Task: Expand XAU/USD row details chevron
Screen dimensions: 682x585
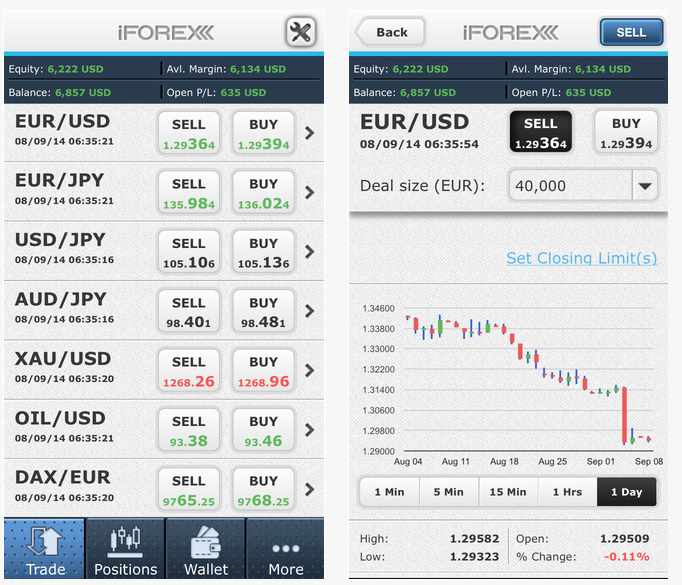Action: 309,371
